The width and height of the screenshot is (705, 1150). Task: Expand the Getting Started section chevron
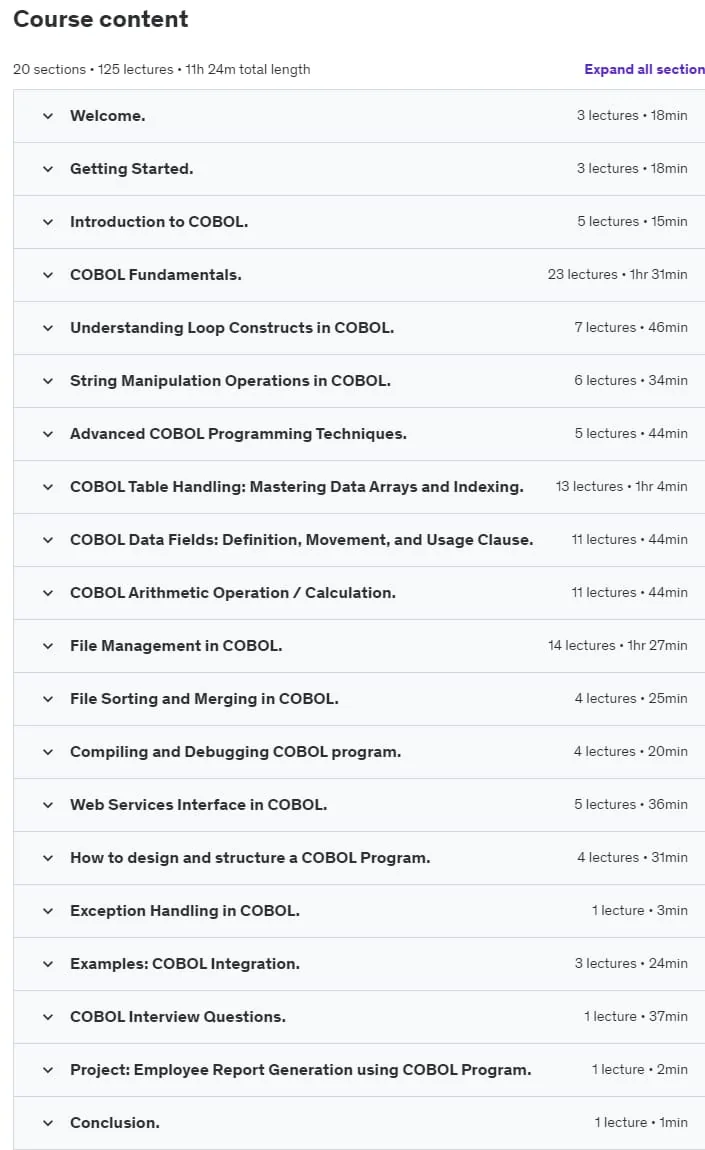pos(48,169)
